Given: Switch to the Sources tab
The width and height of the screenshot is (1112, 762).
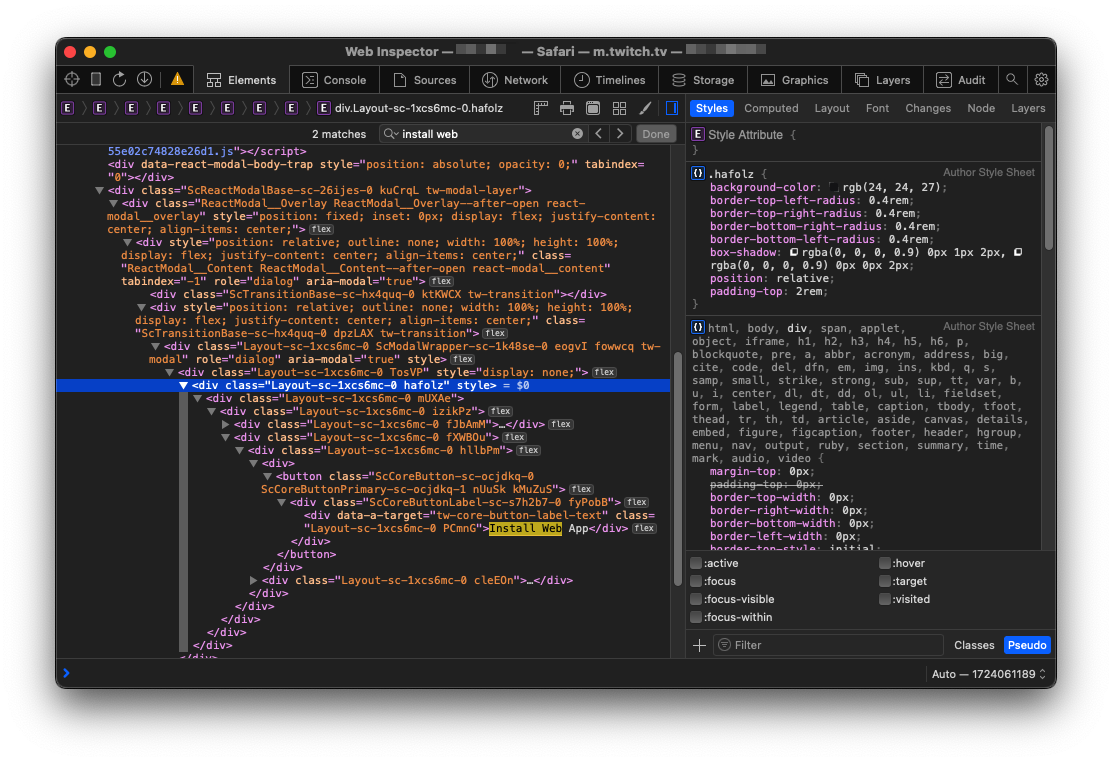Looking at the screenshot, I should coord(425,79).
